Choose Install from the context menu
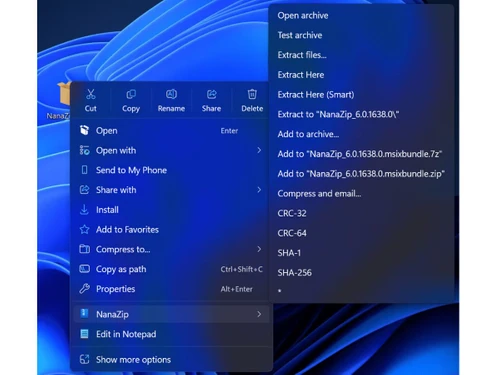 (x=171, y=210)
